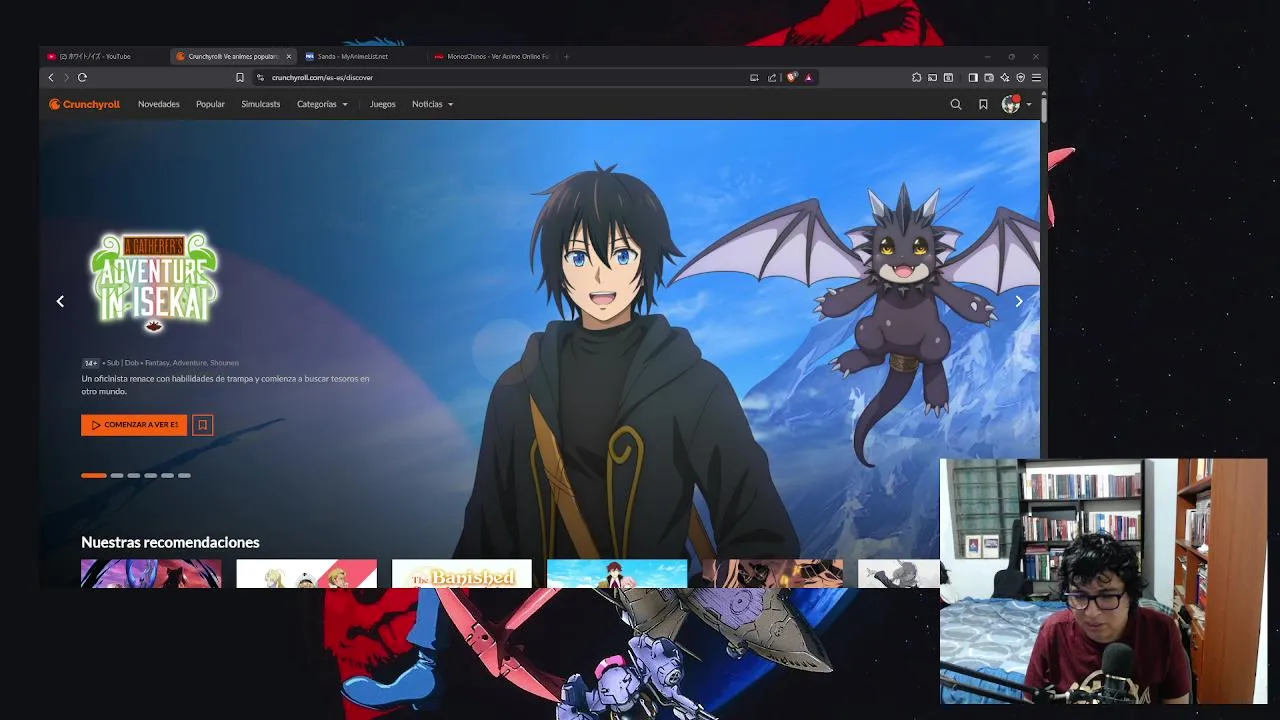Image resolution: width=1280 pixels, height=720 pixels.
Task: Open the browser hamburger menu
Action: click(1036, 77)
